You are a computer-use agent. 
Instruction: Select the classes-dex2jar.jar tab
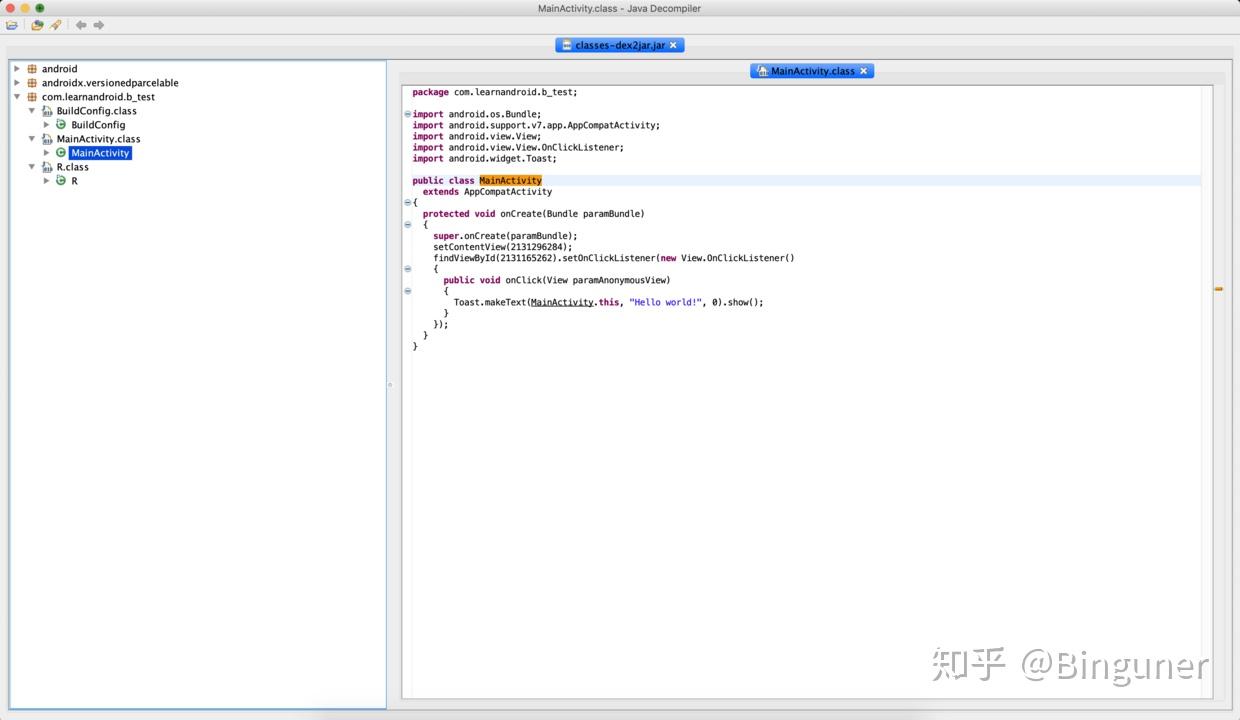click(x=619, y=45)
